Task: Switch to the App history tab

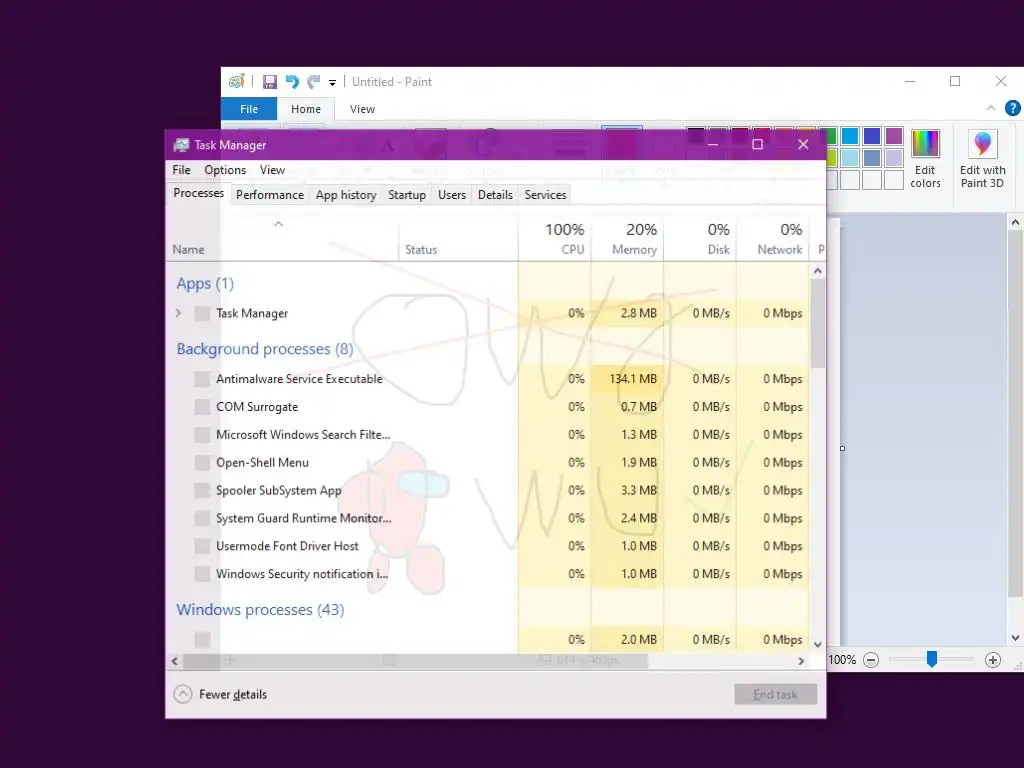Action: click(x=346, y=195)
